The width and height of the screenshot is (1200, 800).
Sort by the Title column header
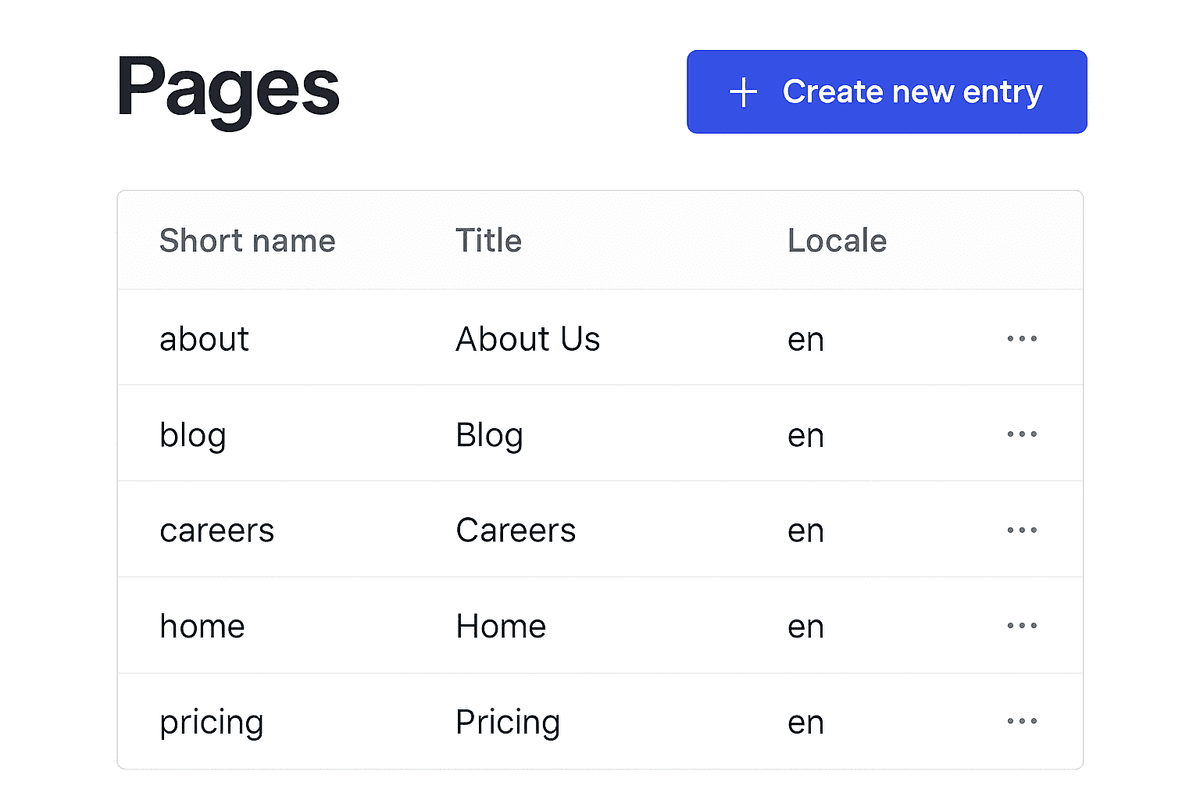[488, 241]
